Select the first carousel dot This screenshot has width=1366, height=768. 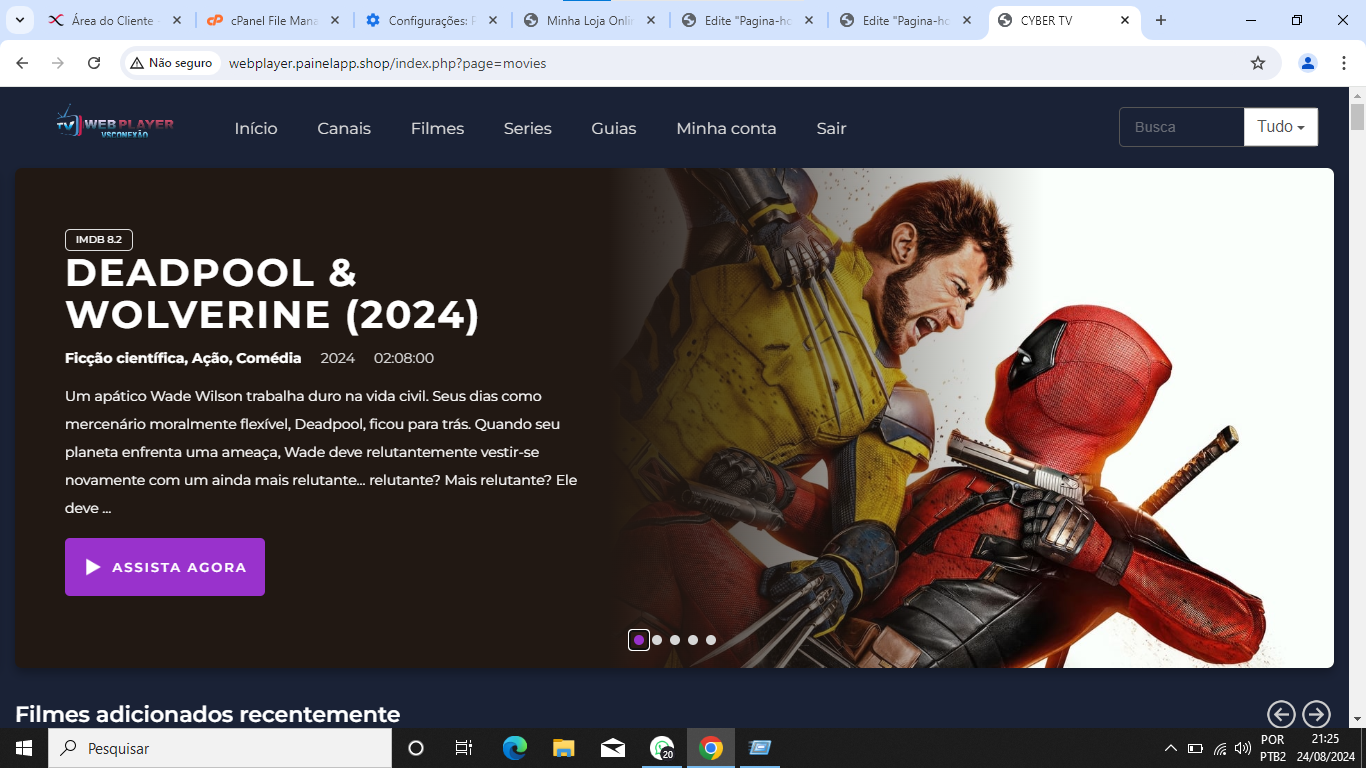point(638,638)
